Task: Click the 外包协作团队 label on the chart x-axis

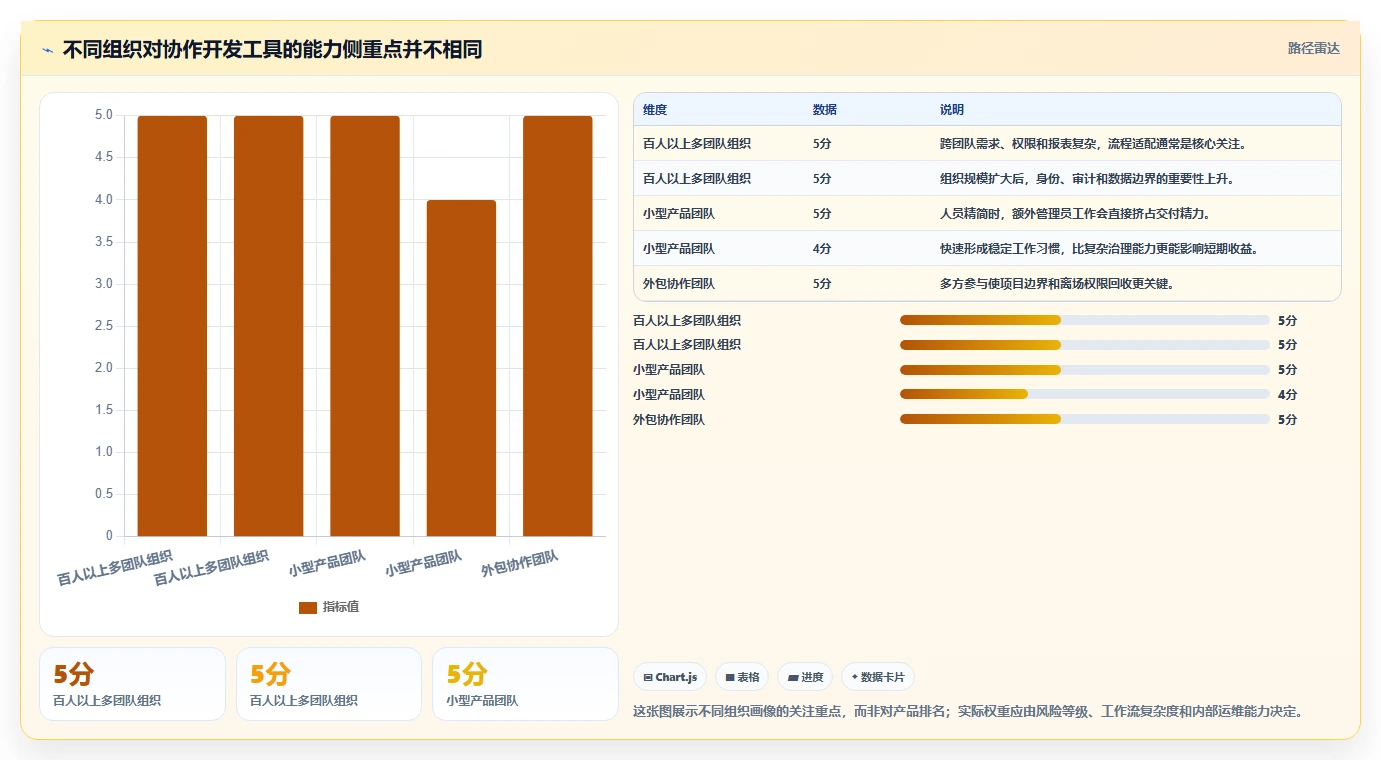Action: coord(520,563)
